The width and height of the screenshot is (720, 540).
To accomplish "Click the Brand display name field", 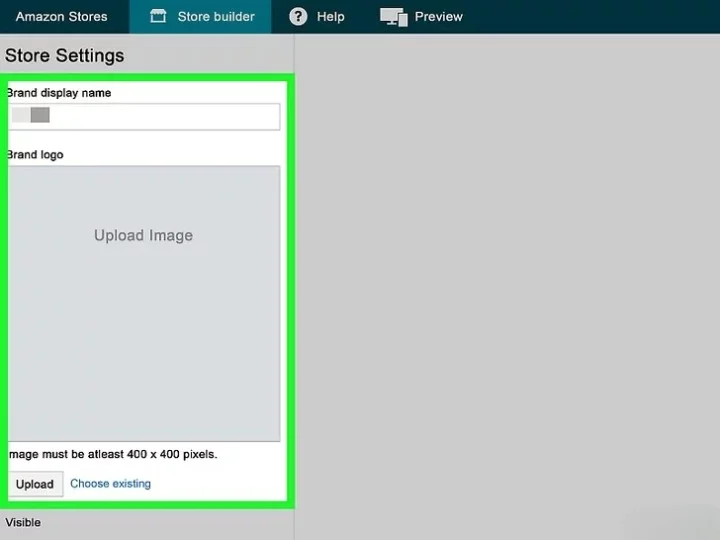I will (x=144, y=117).
